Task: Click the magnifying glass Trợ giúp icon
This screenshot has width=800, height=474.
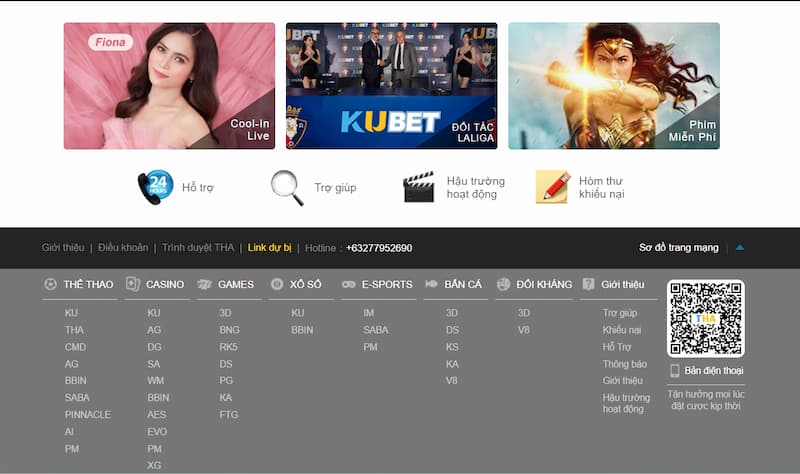Action: coord(287,187)
